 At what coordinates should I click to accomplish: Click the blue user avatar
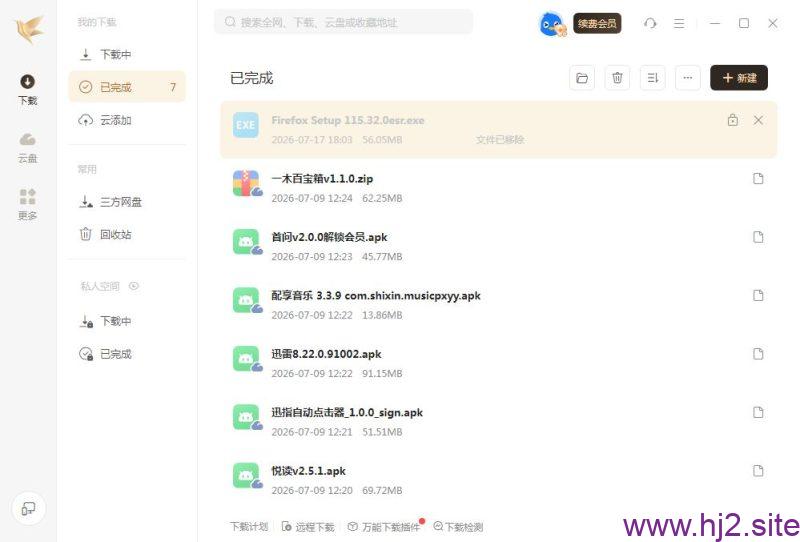point(553,23)
